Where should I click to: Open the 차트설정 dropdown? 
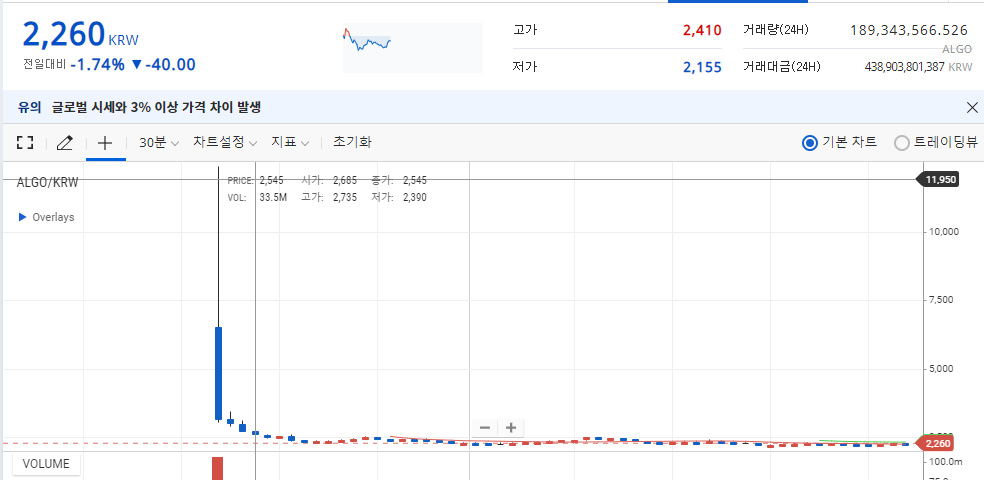(225, 142)
